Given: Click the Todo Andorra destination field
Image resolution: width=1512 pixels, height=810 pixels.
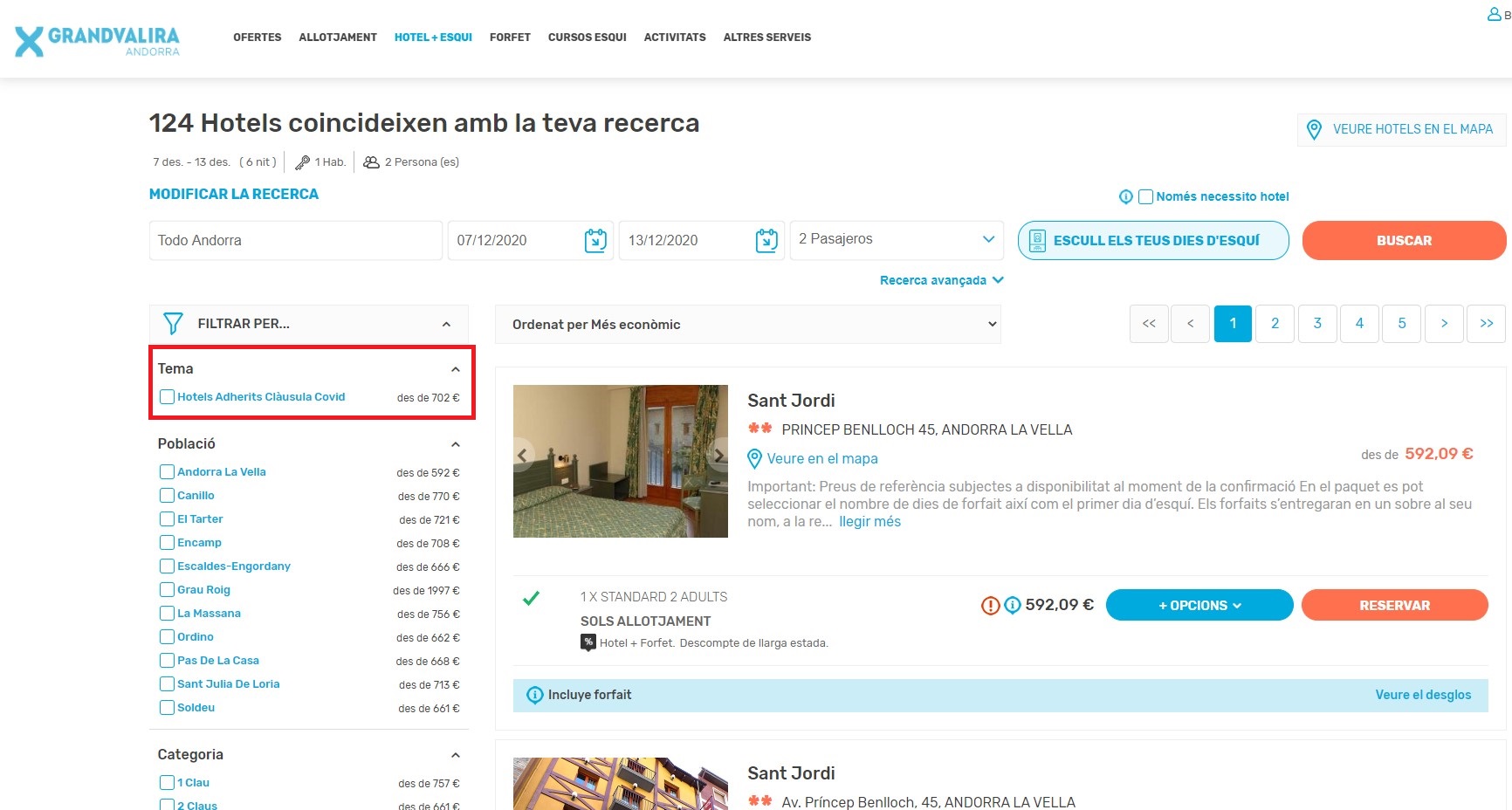Looking at the screenshot, I should tap(295, 240).
